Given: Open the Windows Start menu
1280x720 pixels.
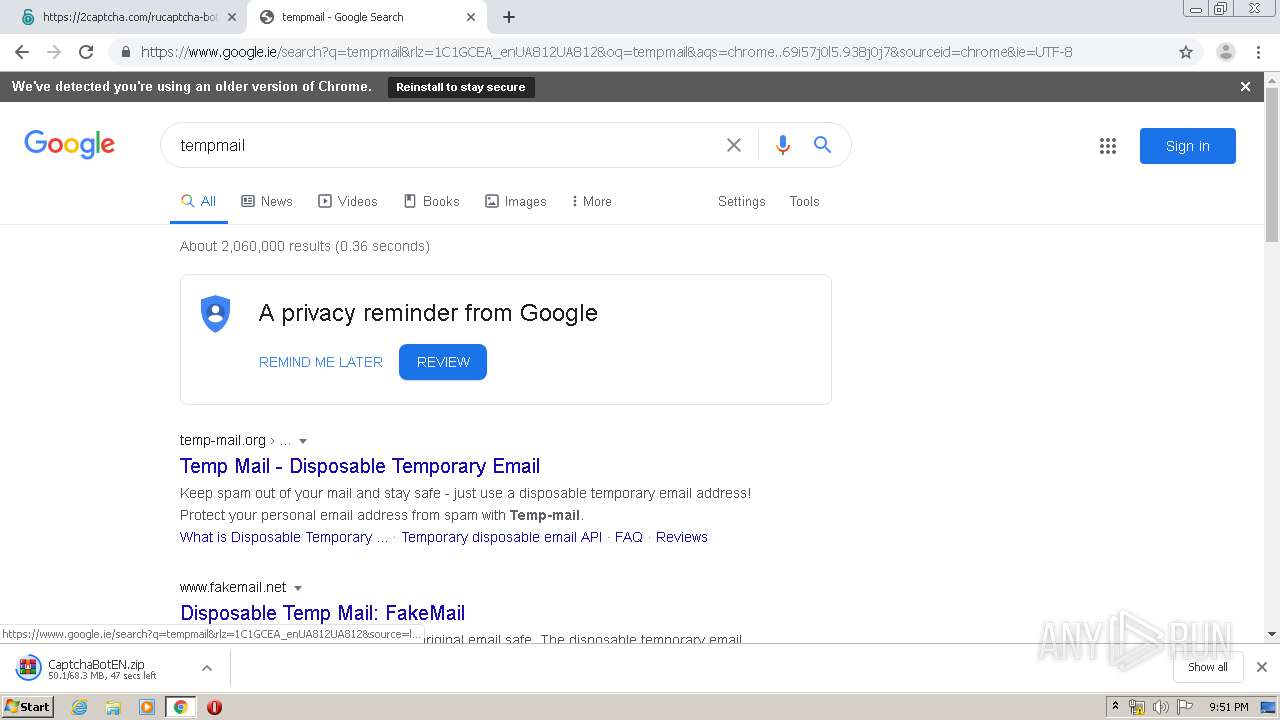Looking at the screenshot, I should point(28,707).
